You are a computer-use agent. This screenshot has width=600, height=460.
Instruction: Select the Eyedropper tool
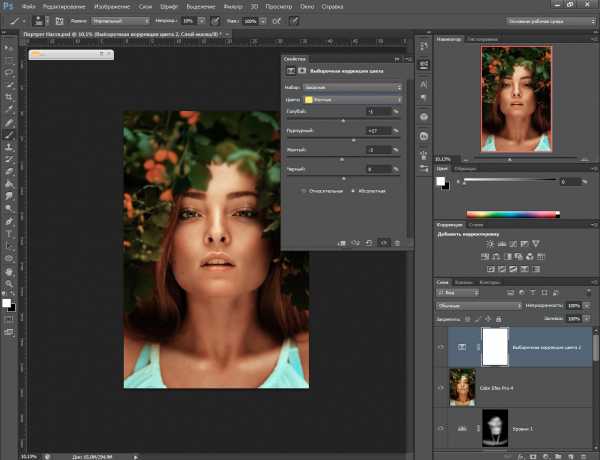click(8, 109)
